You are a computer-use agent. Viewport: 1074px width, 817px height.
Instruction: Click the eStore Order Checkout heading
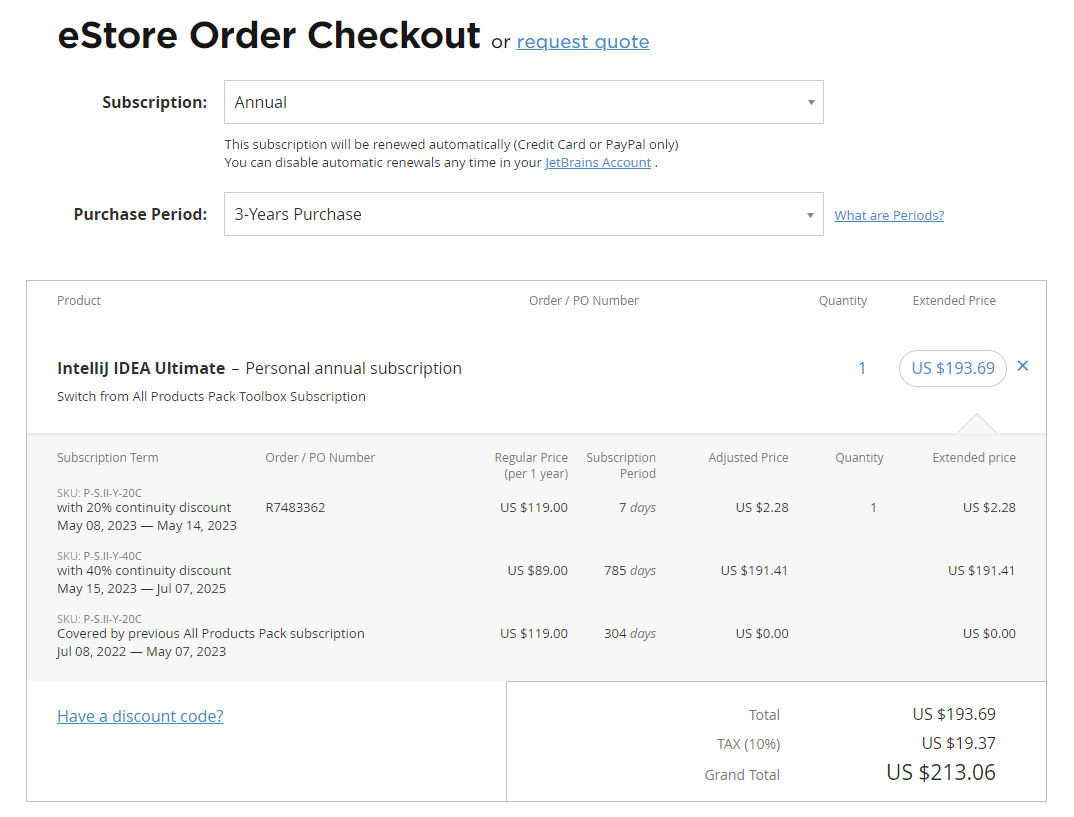[x=268, y=36]
